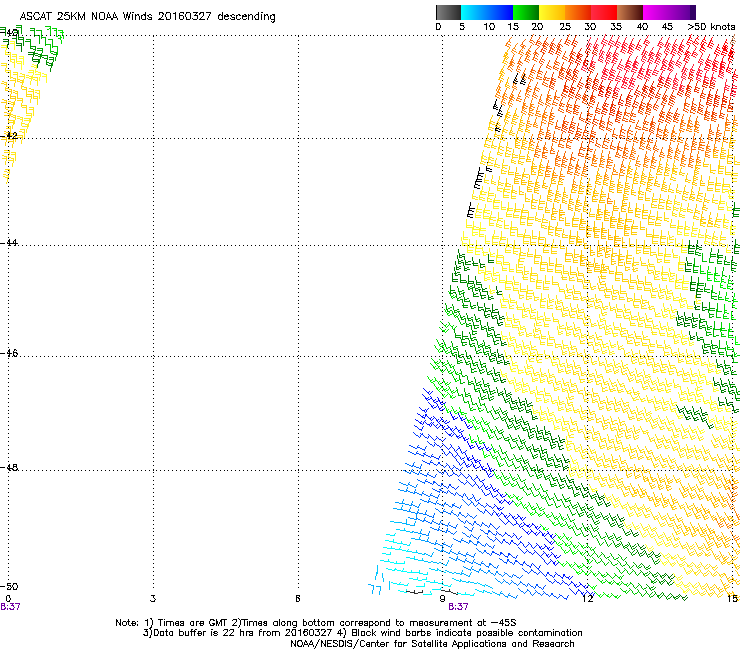This screenshot has height=650, width=740.
Task: Click the "-50" latitude axis label
Action: (9, 587)
